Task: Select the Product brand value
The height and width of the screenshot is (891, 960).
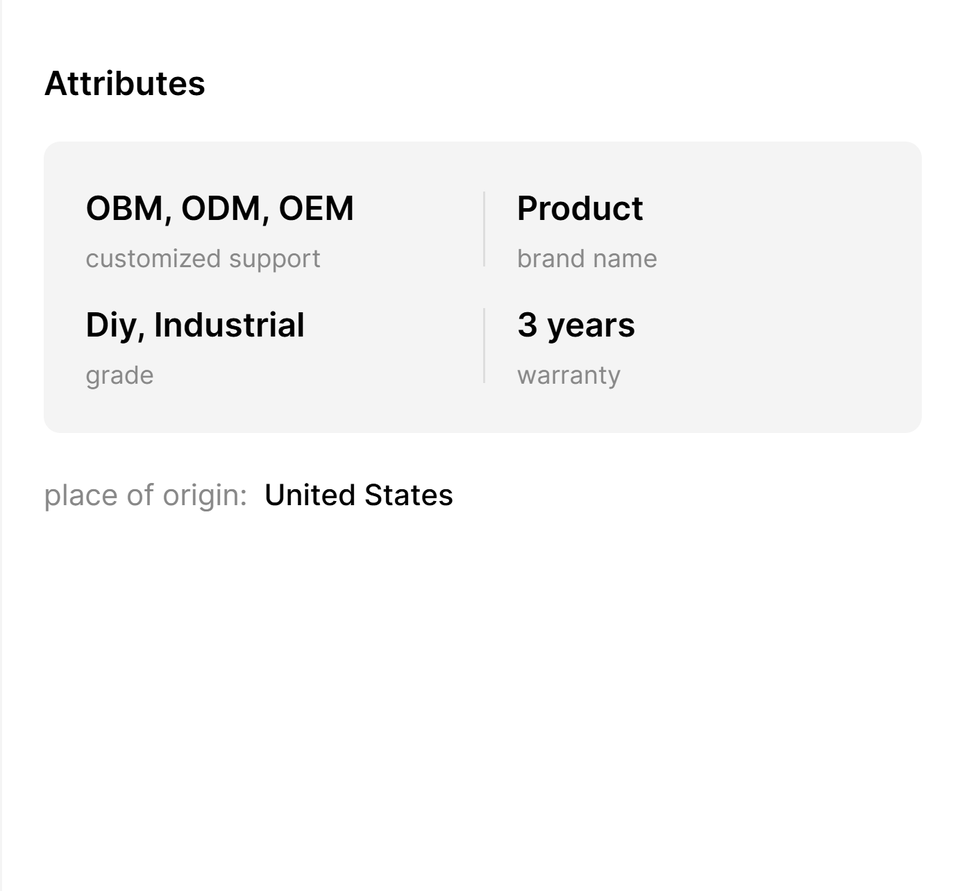Action: click(x=580, y=209)
